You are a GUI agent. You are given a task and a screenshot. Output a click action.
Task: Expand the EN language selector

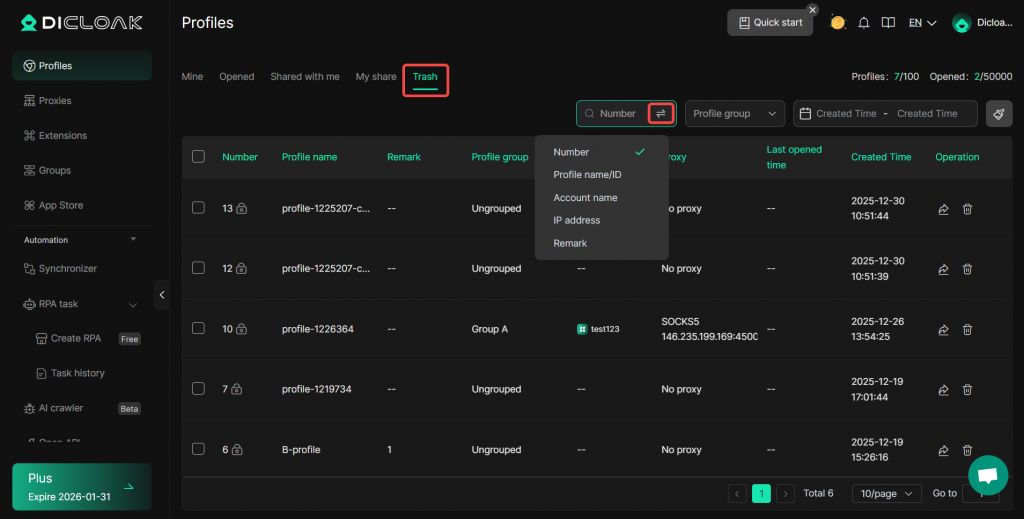pyautogui.click(x=922, y=23)
